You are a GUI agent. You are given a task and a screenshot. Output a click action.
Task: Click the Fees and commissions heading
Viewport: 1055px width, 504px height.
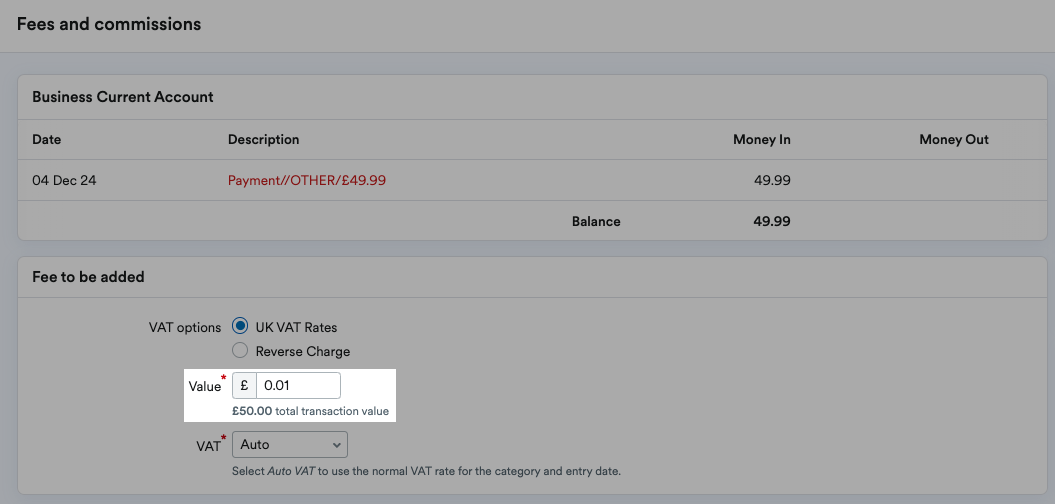tap(109, 24)
